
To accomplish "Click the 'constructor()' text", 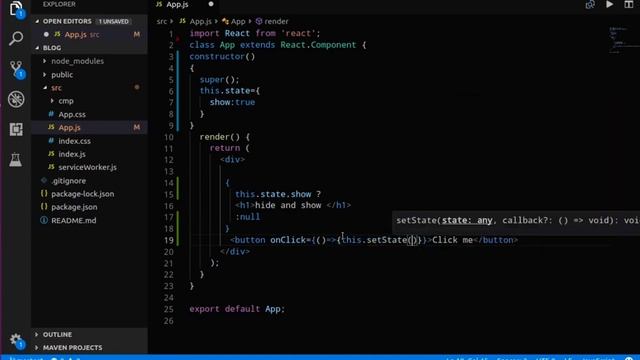I will 222,57.
